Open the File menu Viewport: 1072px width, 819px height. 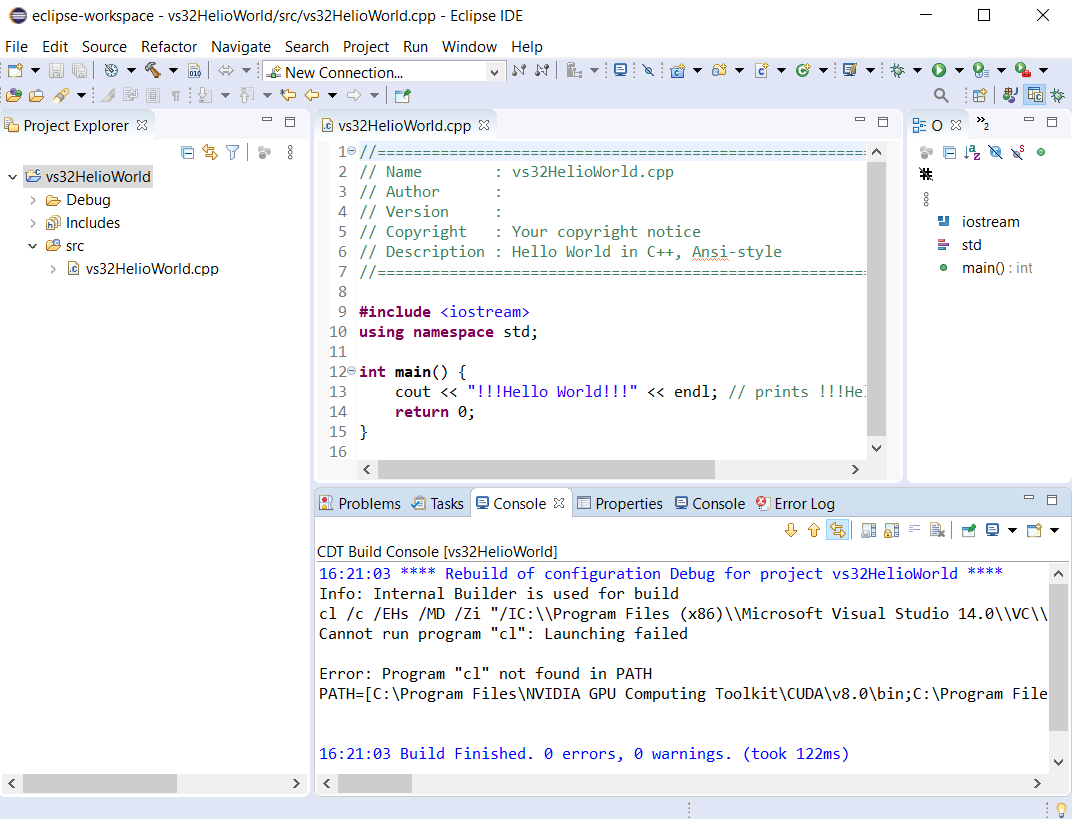pos(16,46)
